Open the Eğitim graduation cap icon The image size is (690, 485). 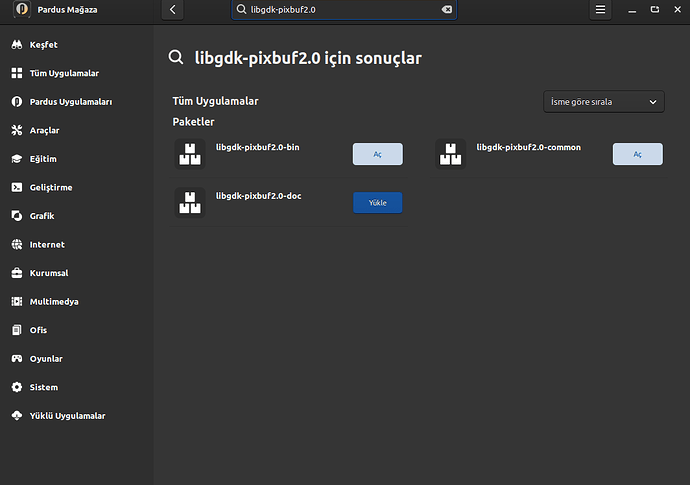point(16,159)
